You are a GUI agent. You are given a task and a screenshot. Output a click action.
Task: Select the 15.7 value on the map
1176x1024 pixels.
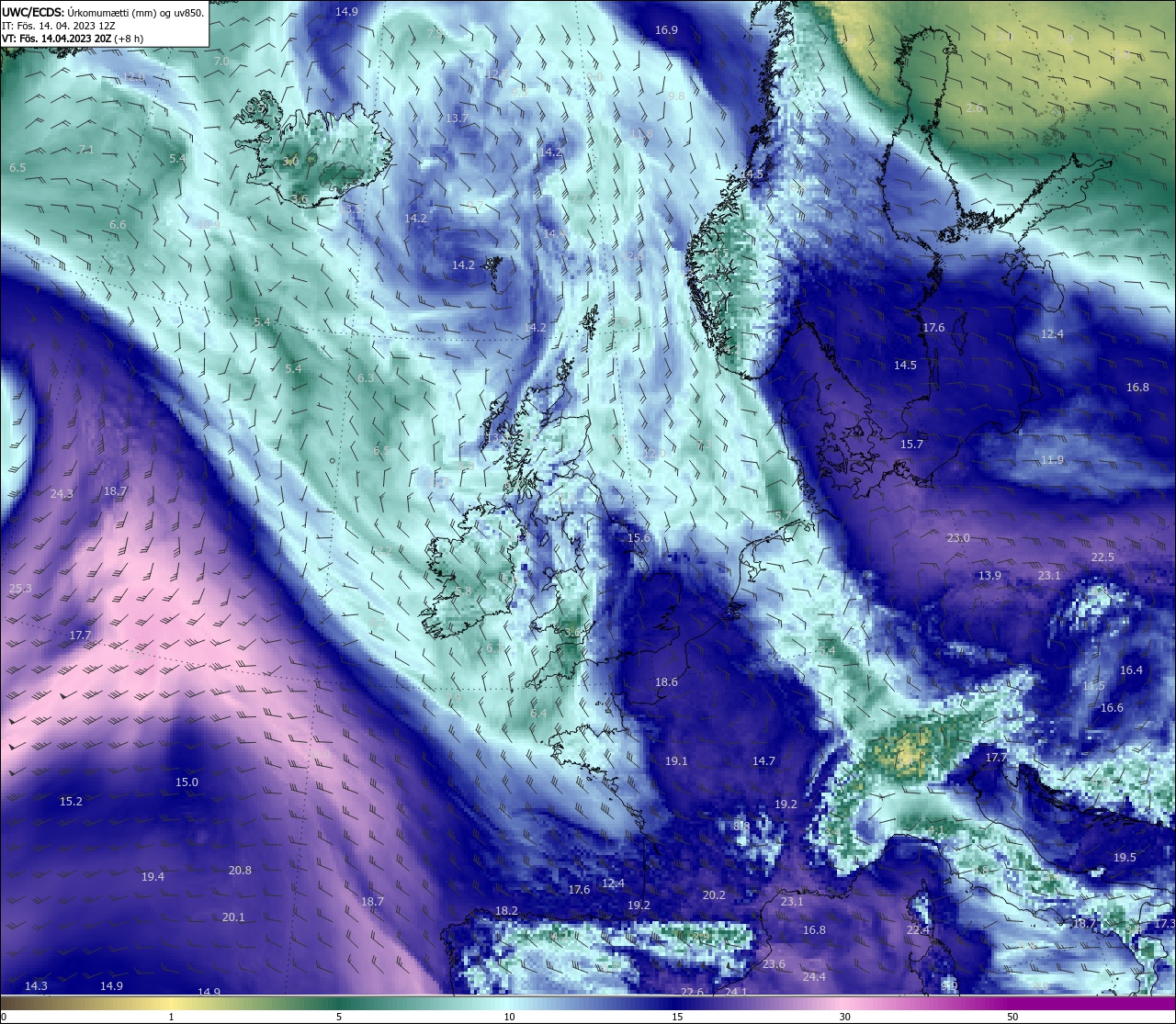pyautogui.click(x=911, y=444)
